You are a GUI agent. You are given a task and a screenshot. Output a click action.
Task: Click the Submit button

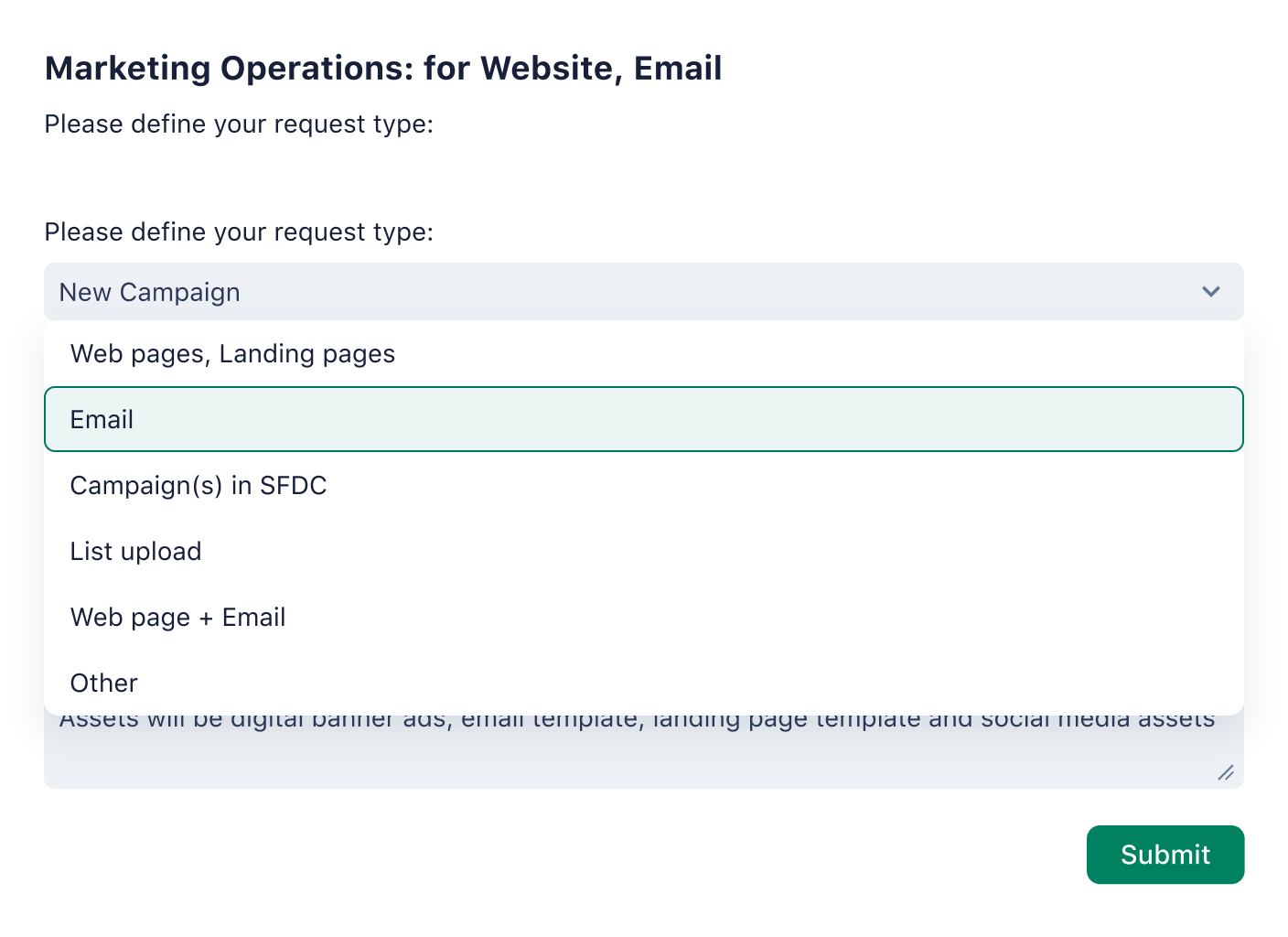(x=1165, y=854)
